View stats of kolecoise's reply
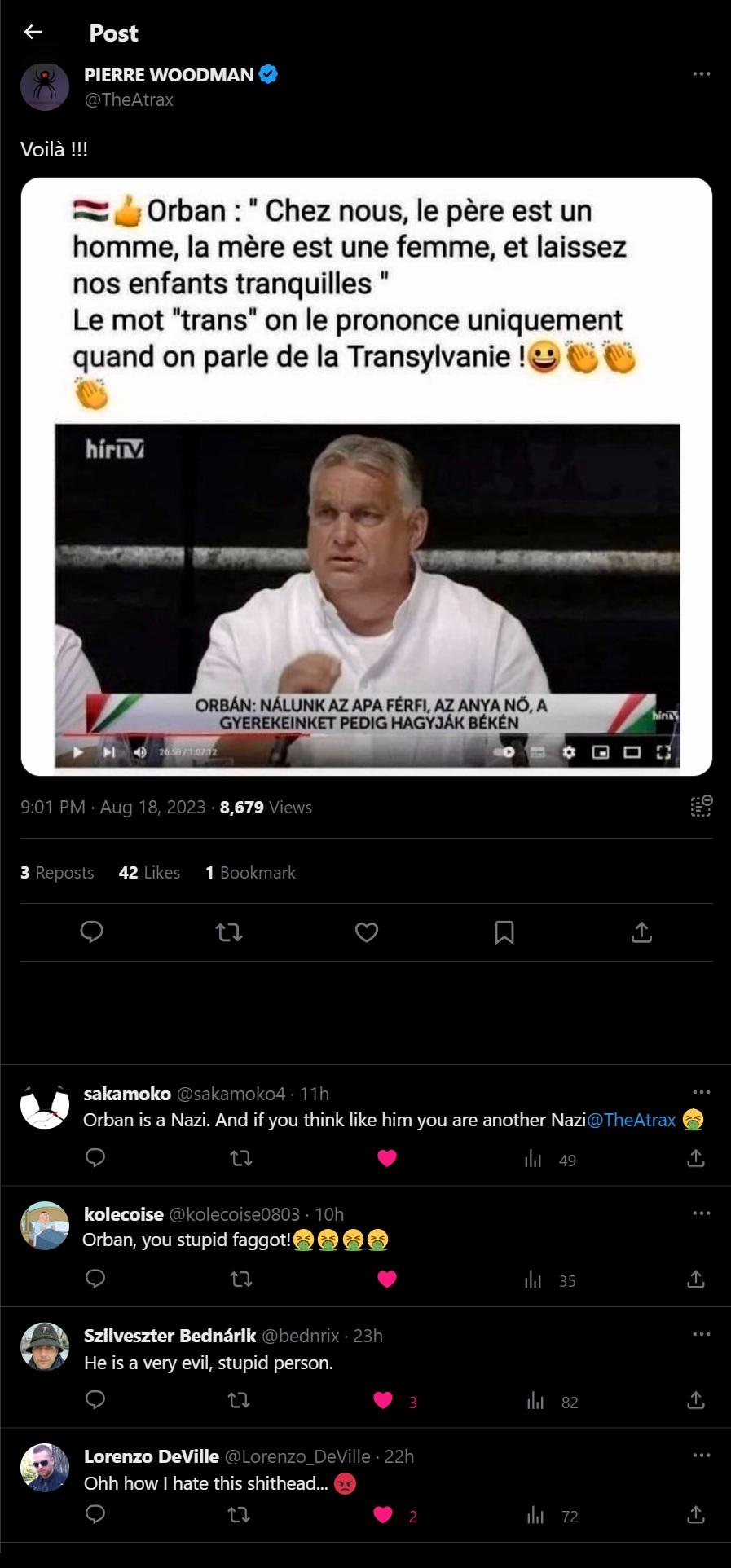731x1568 pixels. pyautogui.click(x=550, y=1280)
